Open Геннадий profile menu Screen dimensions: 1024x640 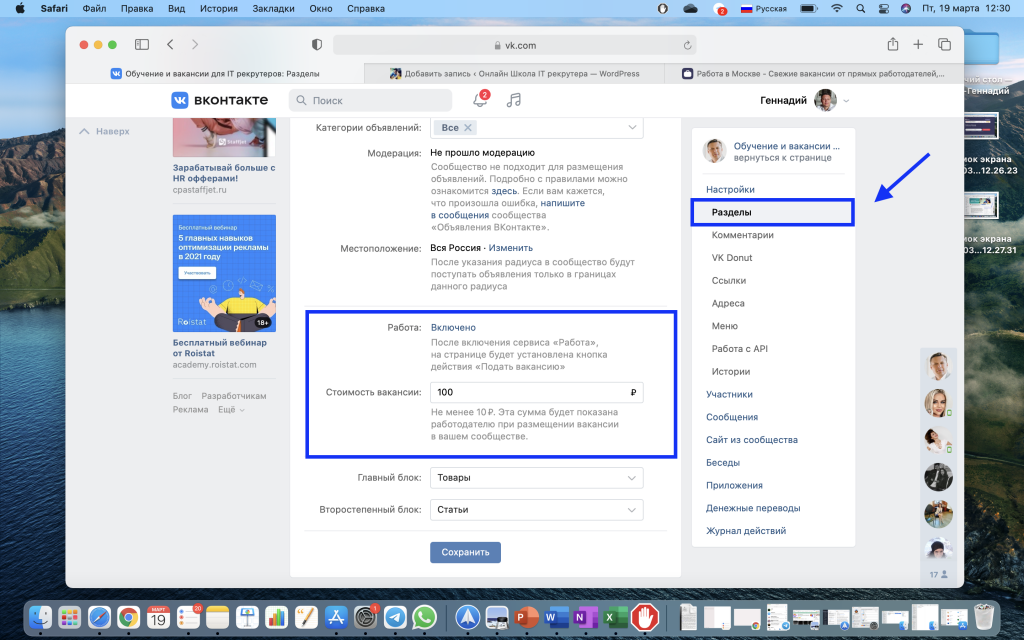point(805,100)
